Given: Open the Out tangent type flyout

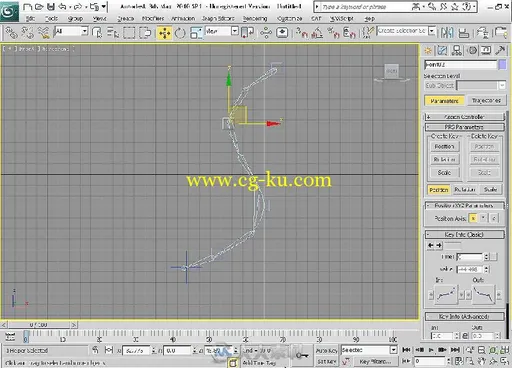Looking at the screenshot, I should tap(483, 294).
